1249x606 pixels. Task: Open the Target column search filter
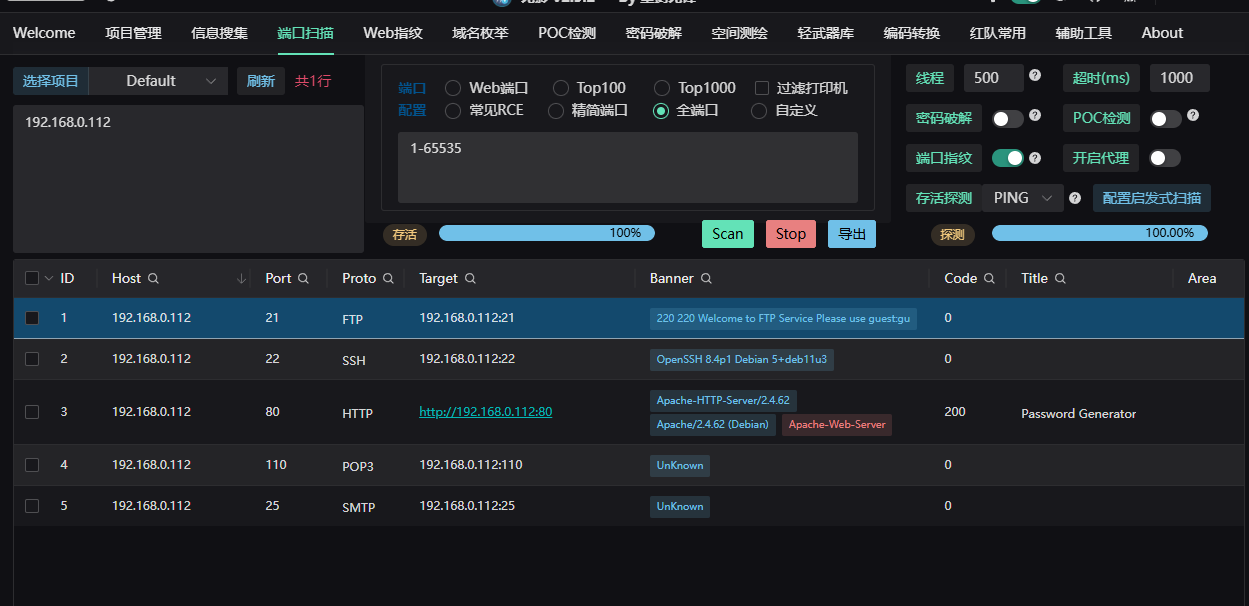[470, 279]
